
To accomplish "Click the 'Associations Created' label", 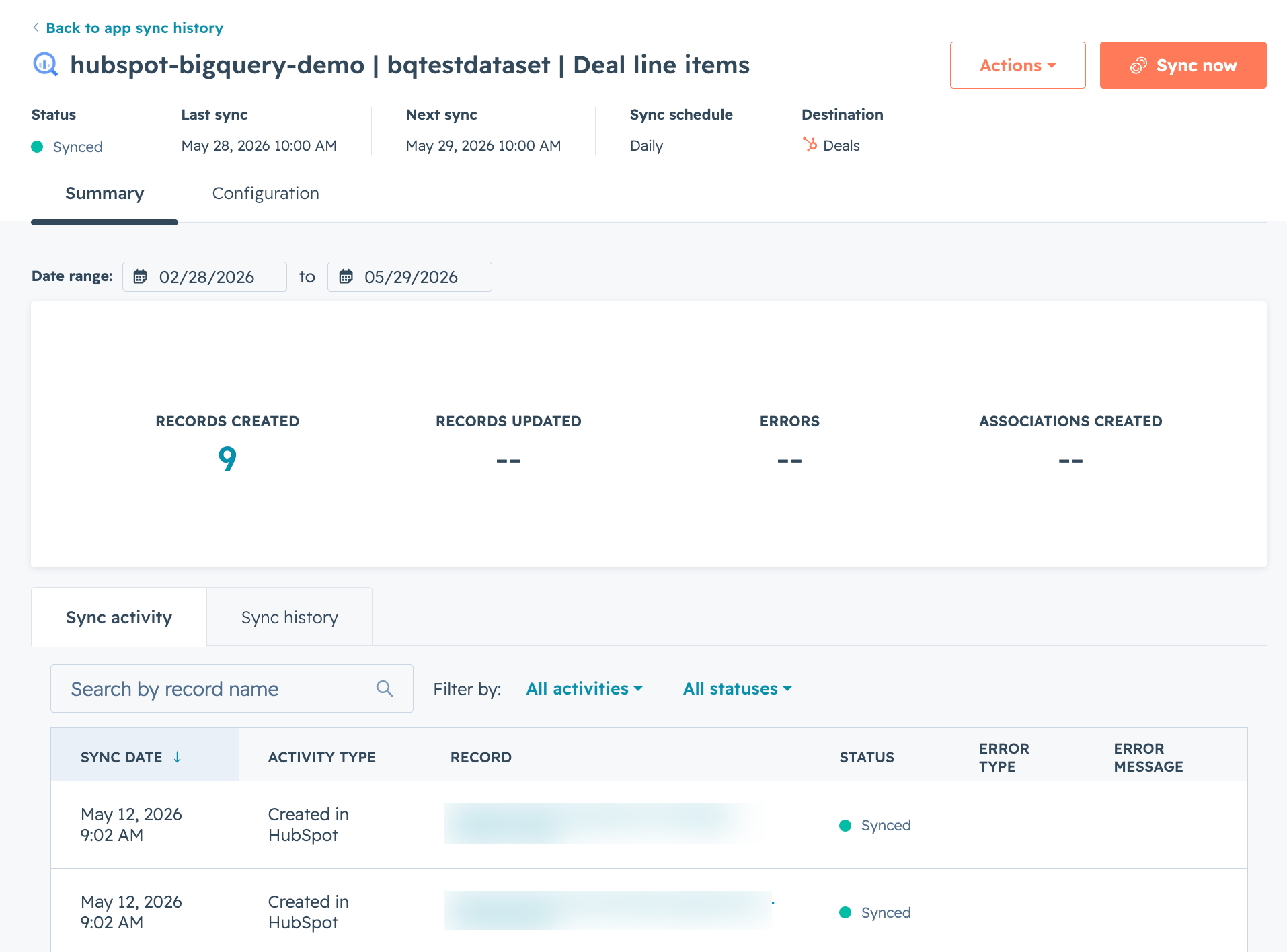I will (x=1070, y=421).
